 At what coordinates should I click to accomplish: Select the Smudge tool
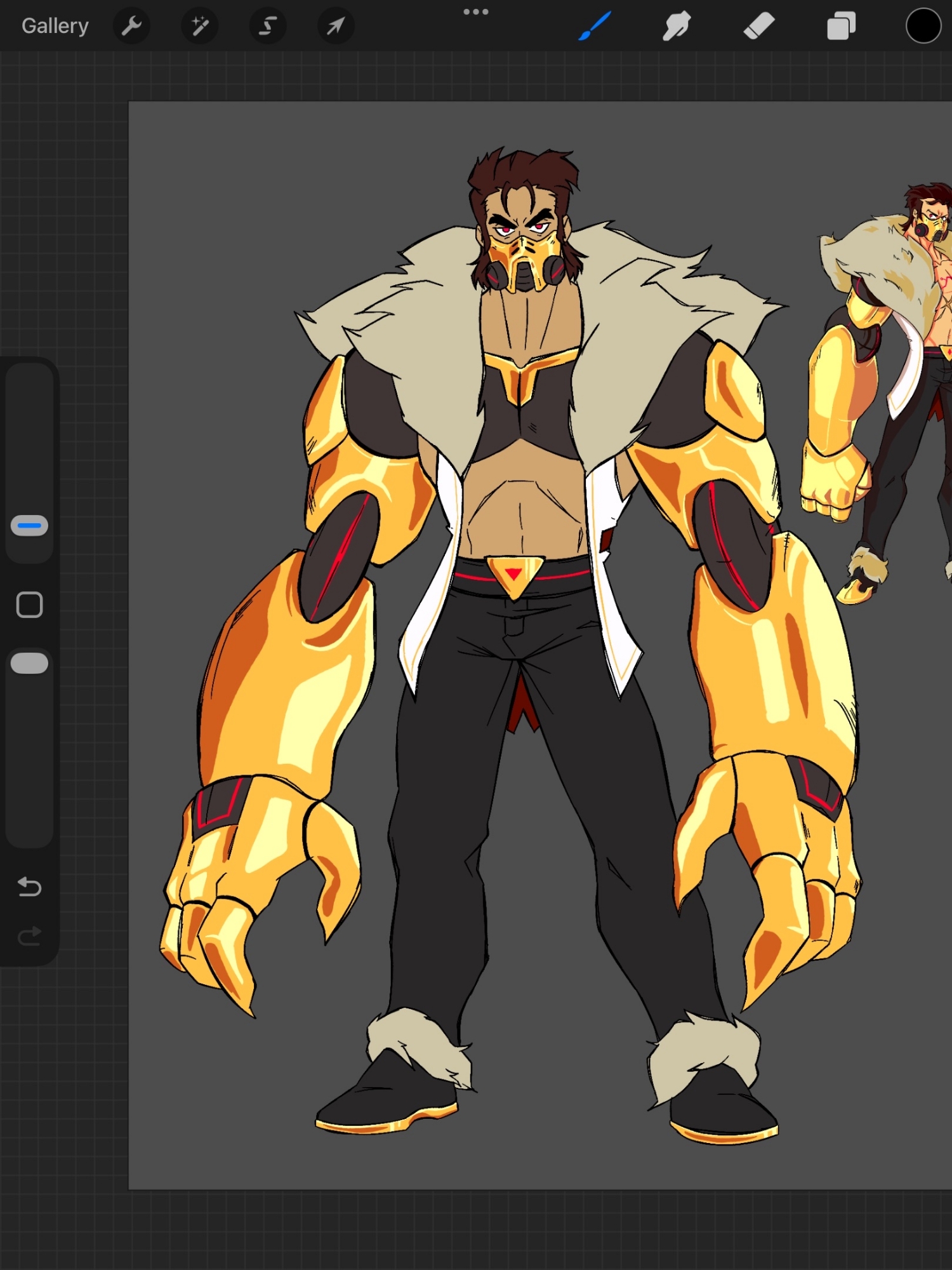pos(677,26)
